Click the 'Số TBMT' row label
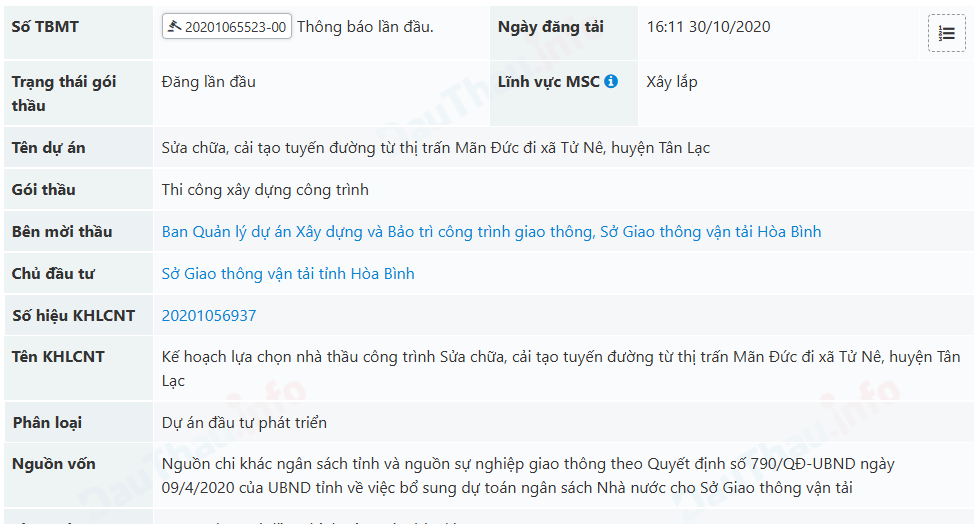This screenshot has width=980, height=524. tap(45, 27)
